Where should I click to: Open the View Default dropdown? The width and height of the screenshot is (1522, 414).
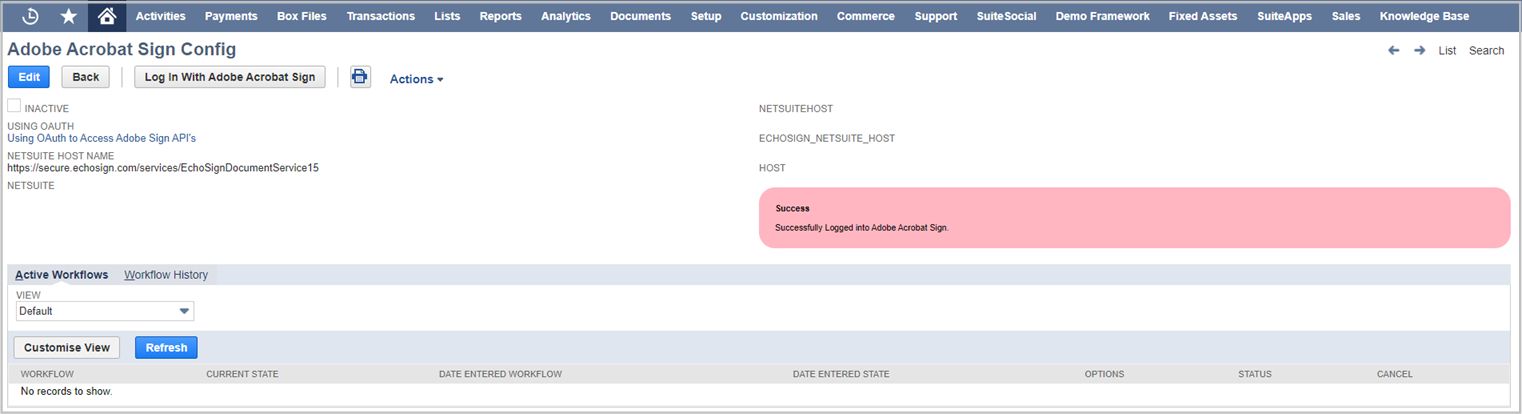pyautogui.click(x=105, y=311)
